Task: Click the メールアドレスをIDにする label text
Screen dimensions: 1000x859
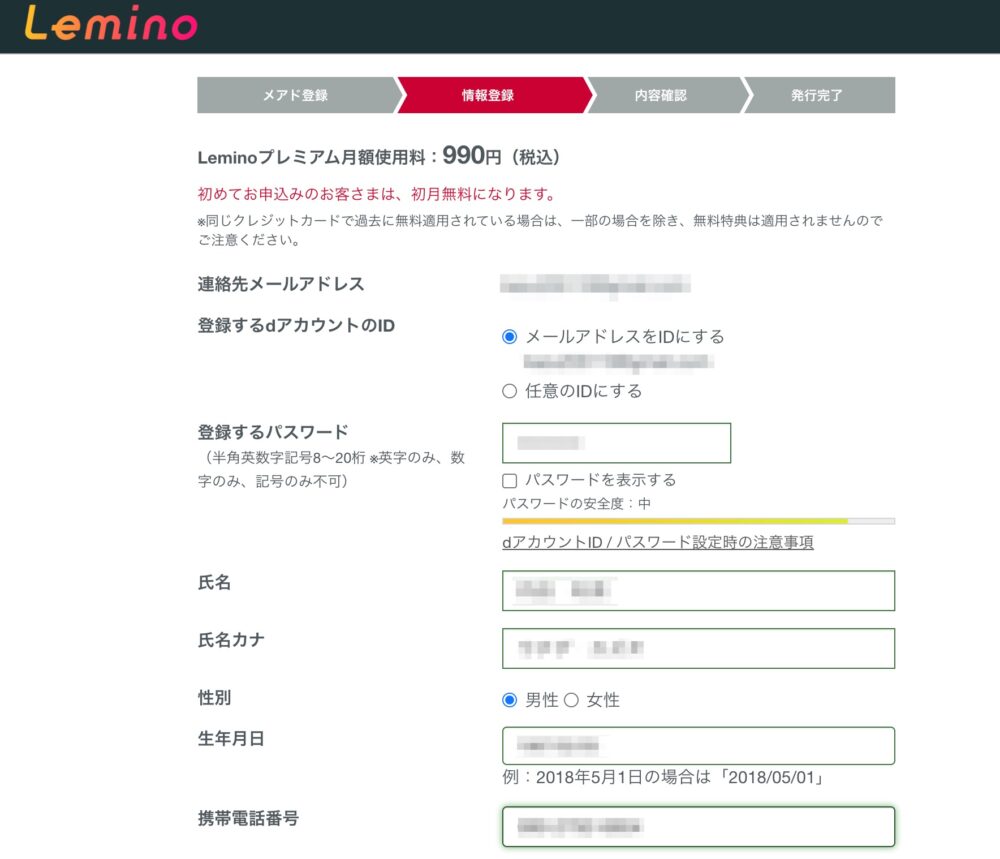Action: [625, 337]
